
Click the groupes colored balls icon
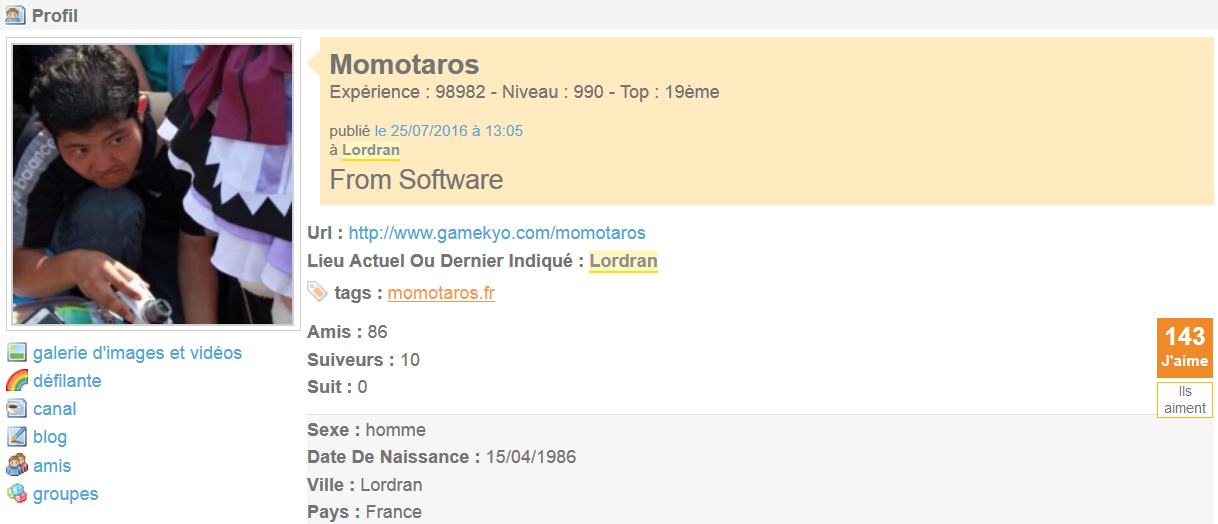[17, 494]
